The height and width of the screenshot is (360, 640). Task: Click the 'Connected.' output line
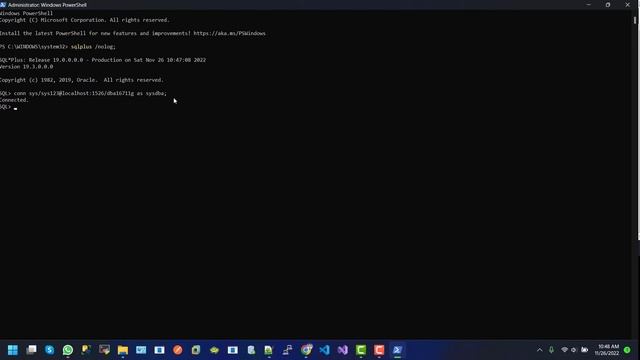[14, 100]
